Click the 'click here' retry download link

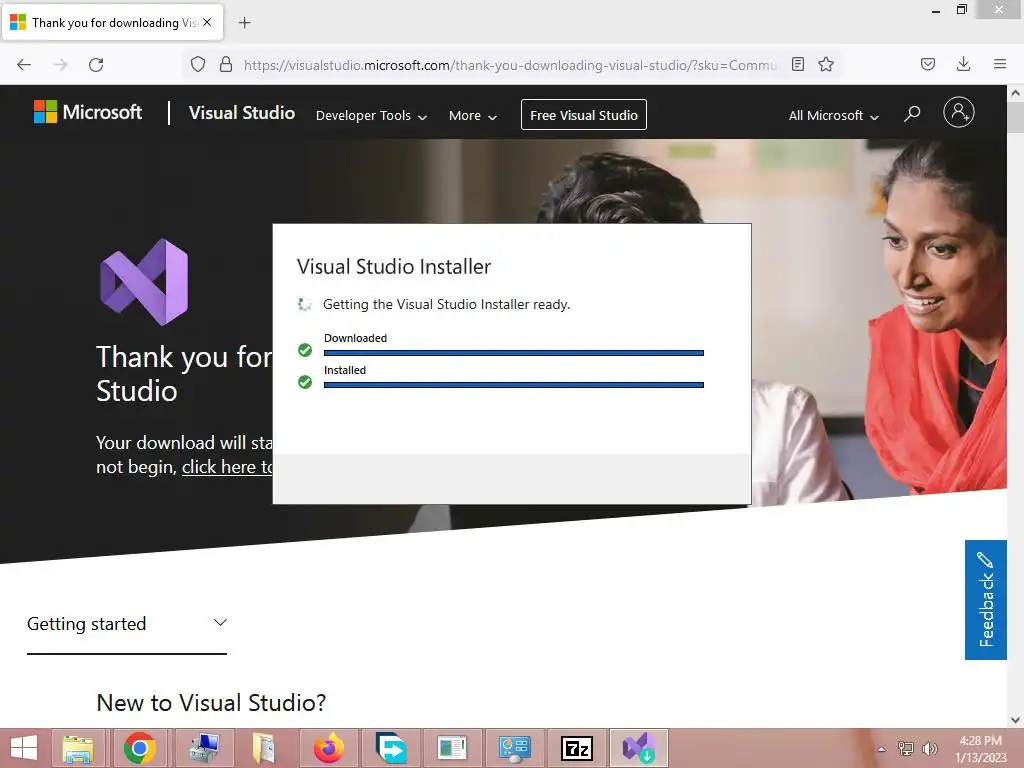(x=227, y=467)
